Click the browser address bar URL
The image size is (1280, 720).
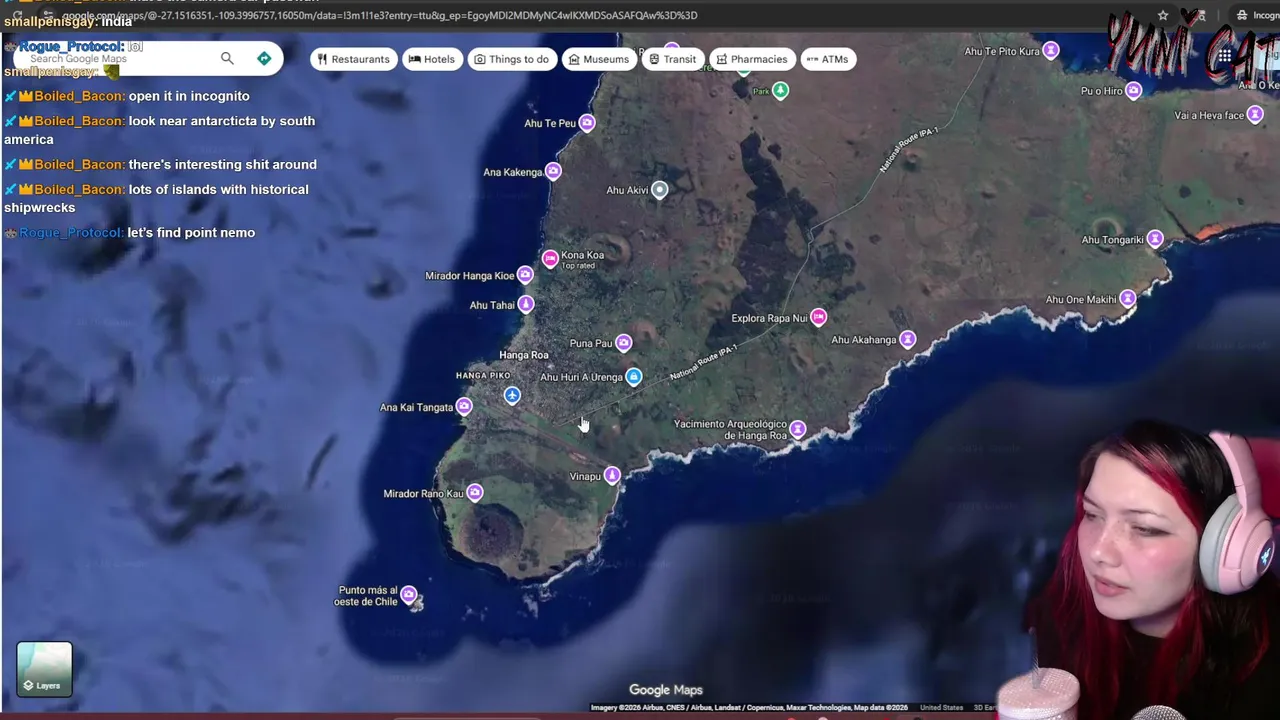(380, 15)
